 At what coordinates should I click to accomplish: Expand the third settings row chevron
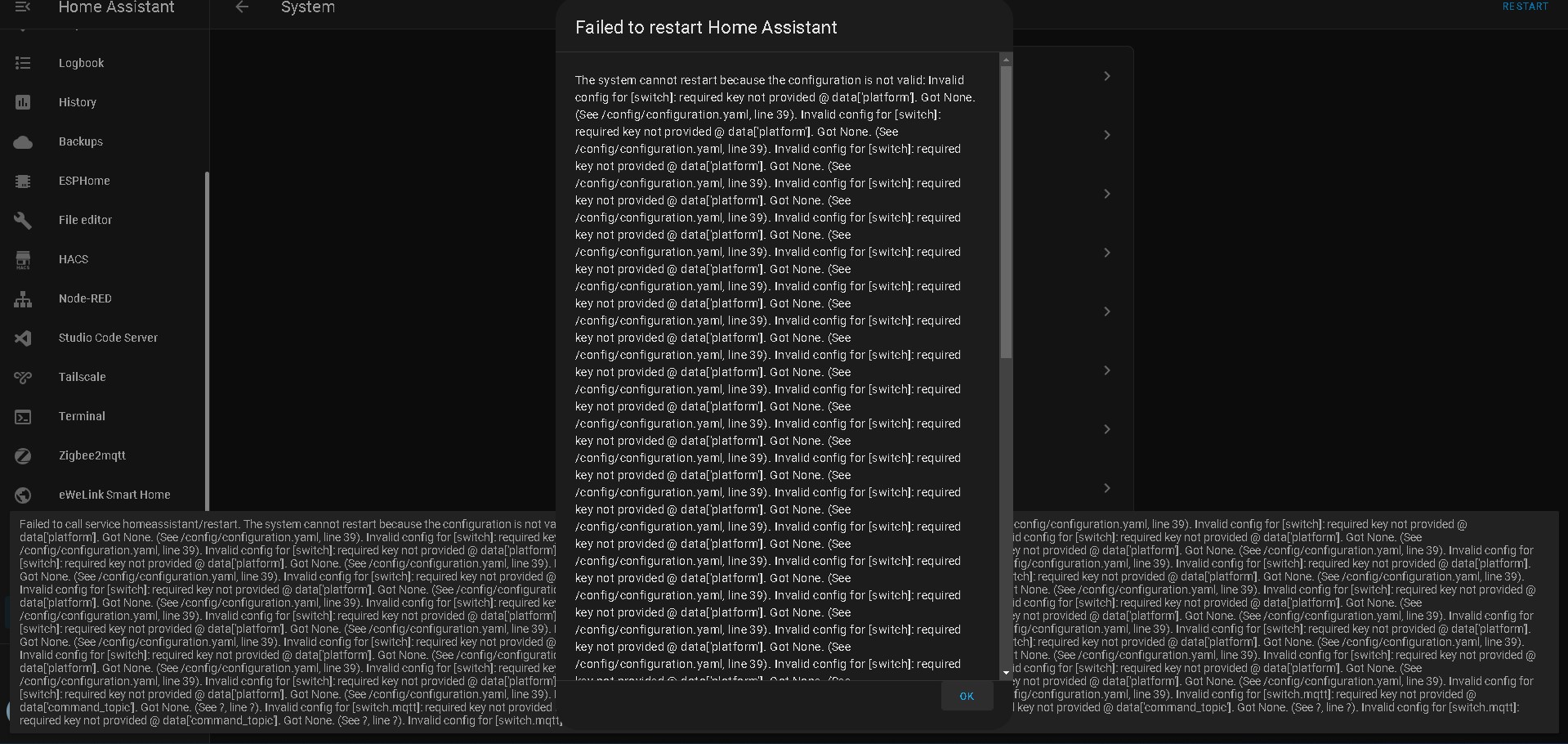coord(1107,194)
